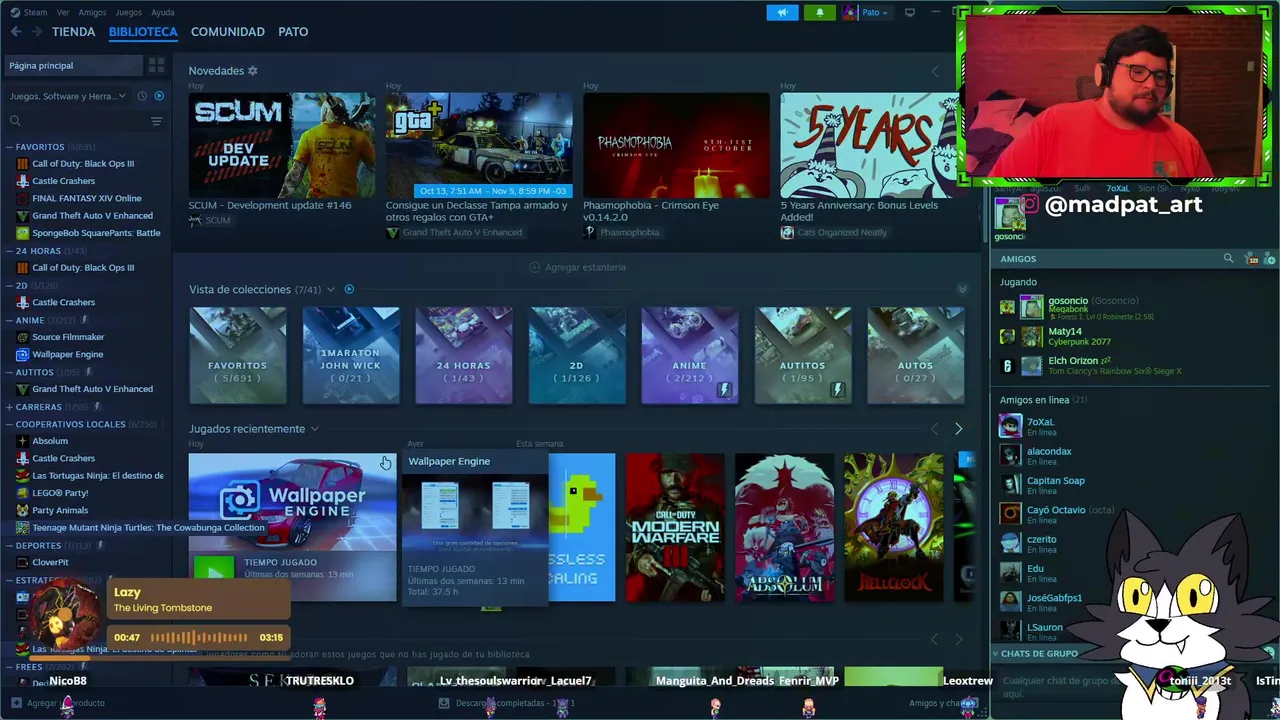Open the green notifications bell
The height and width of the screenshot is (720, 1280).
pyautogui.click(x=820, y=12)
